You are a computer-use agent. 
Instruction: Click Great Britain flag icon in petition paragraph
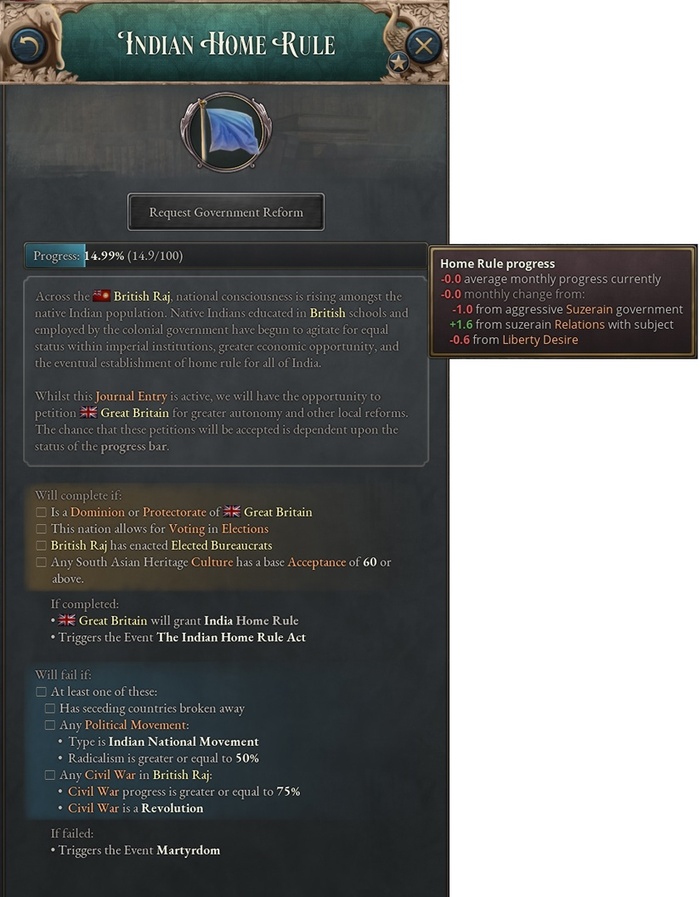pos(89,412)
